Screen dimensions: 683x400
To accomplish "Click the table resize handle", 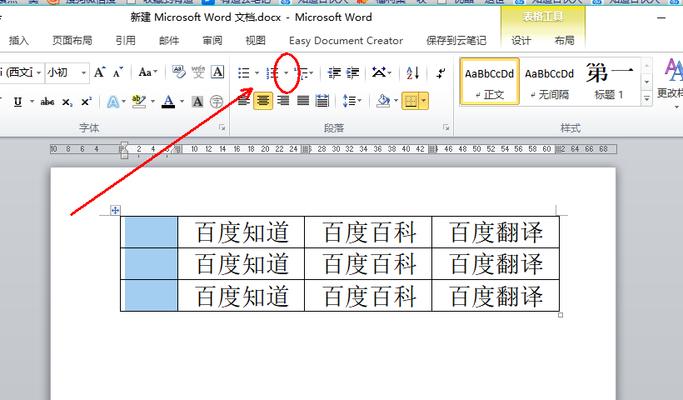I will tap(561, 315).
